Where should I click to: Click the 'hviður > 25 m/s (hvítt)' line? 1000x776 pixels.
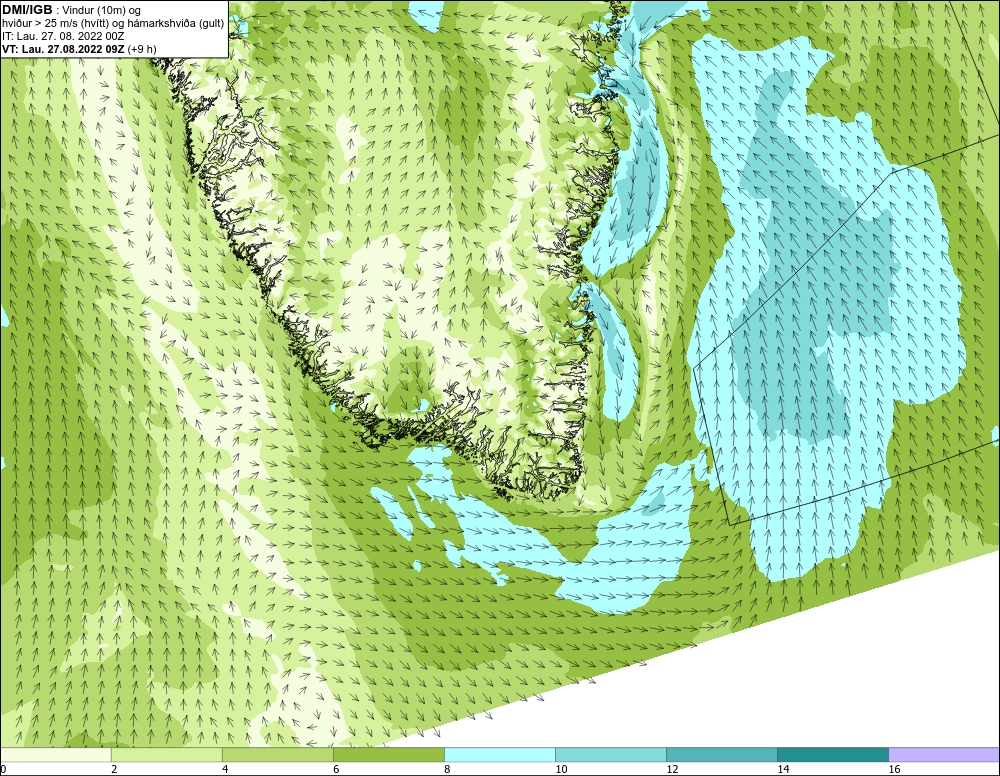click(56, 24)
